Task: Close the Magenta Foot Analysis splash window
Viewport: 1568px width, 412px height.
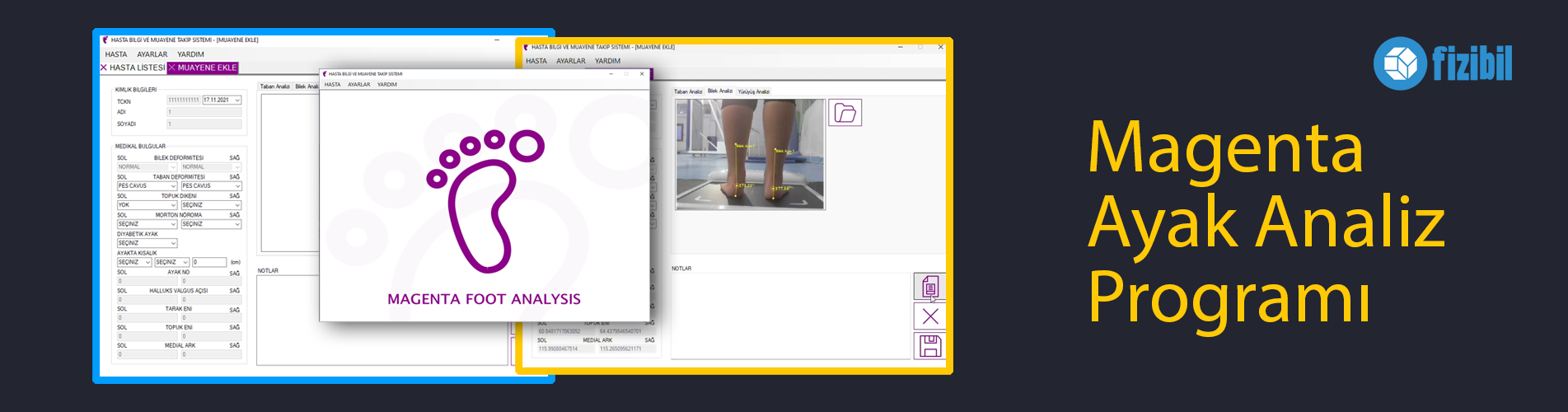Action: click(x=642, y=74)
